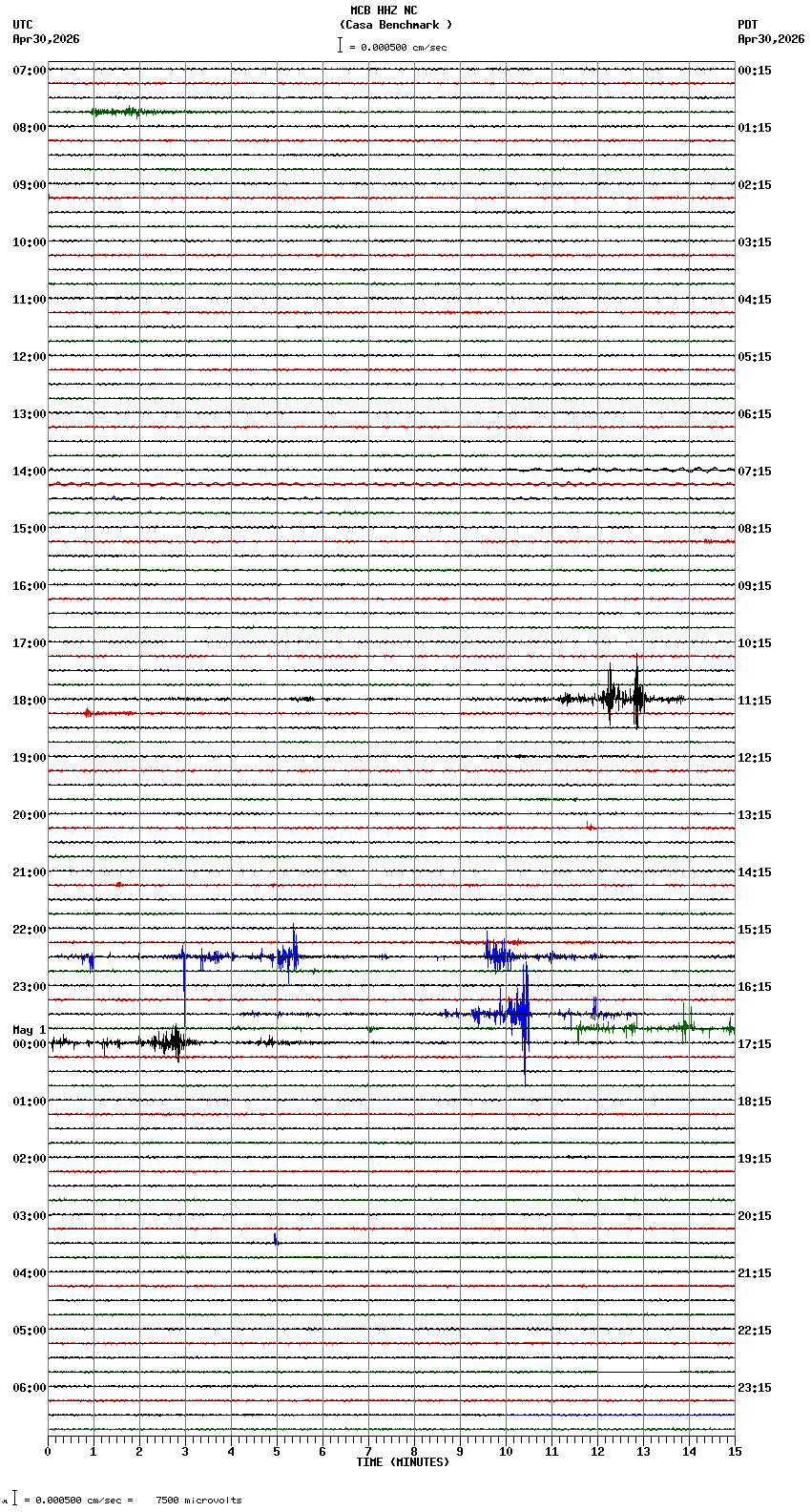The height and width of the screenshot is (1512, 811).
Task: Click the blue burst near minute 5 on the 22:30 trace
Action: pyautogui.click(x=288, y=955)
